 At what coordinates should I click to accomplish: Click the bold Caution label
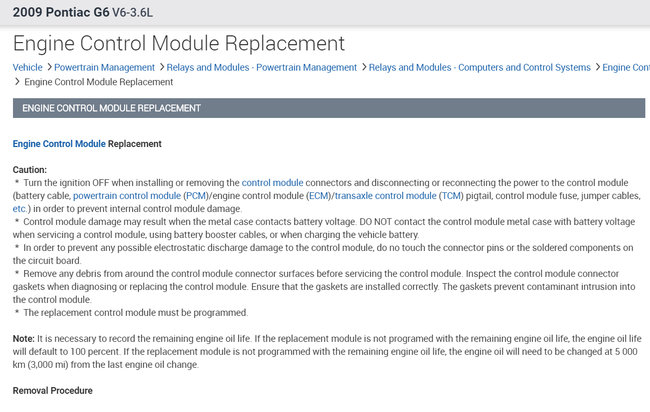click(x=29, y=170)
